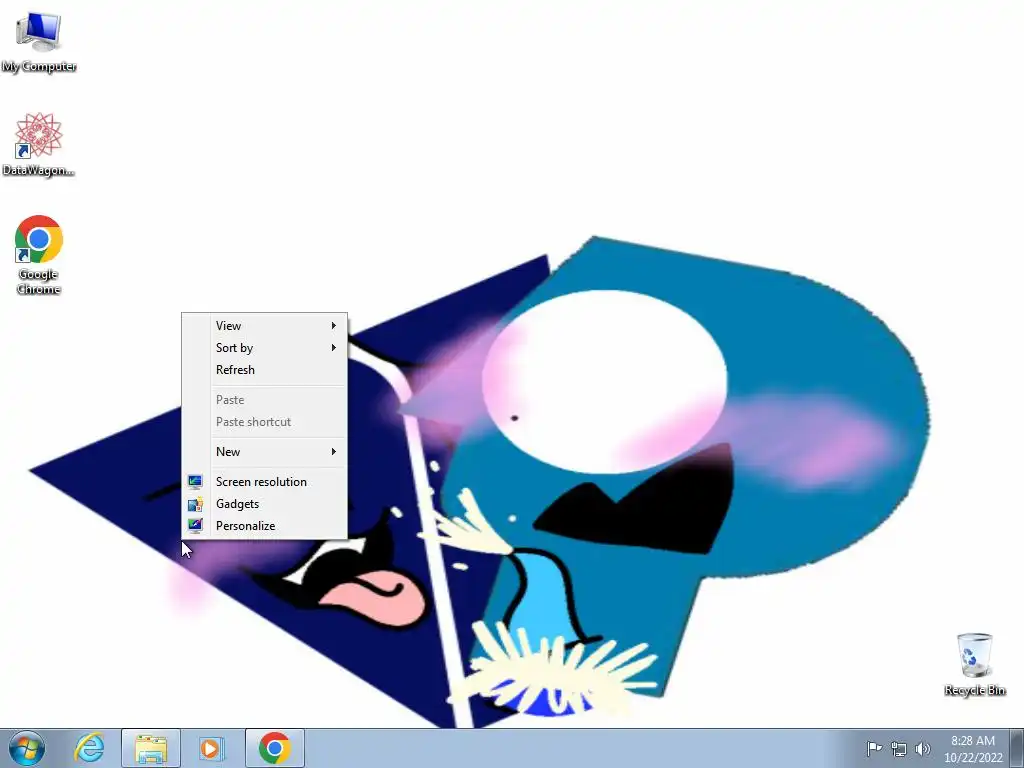This screenshot has width=1024, height=768.
Task: Switch to Google Chrome in the taskbar
Action: [x=275, y=748]
